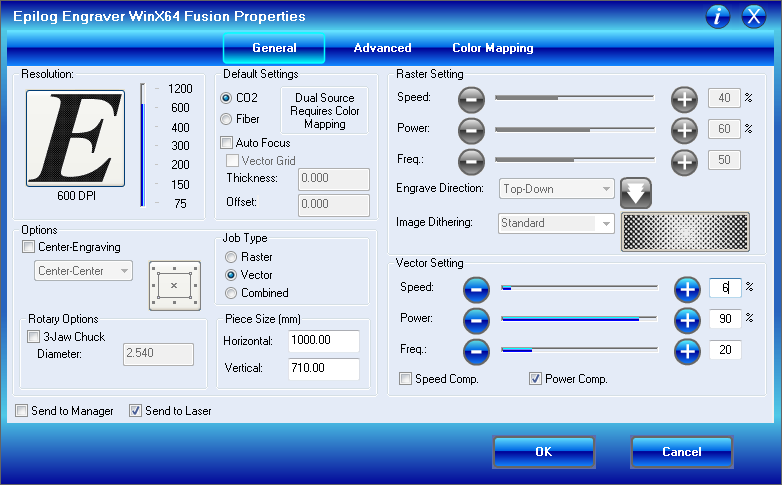
Task: Decrease raster power with minus button
Action: pos(471,131)
